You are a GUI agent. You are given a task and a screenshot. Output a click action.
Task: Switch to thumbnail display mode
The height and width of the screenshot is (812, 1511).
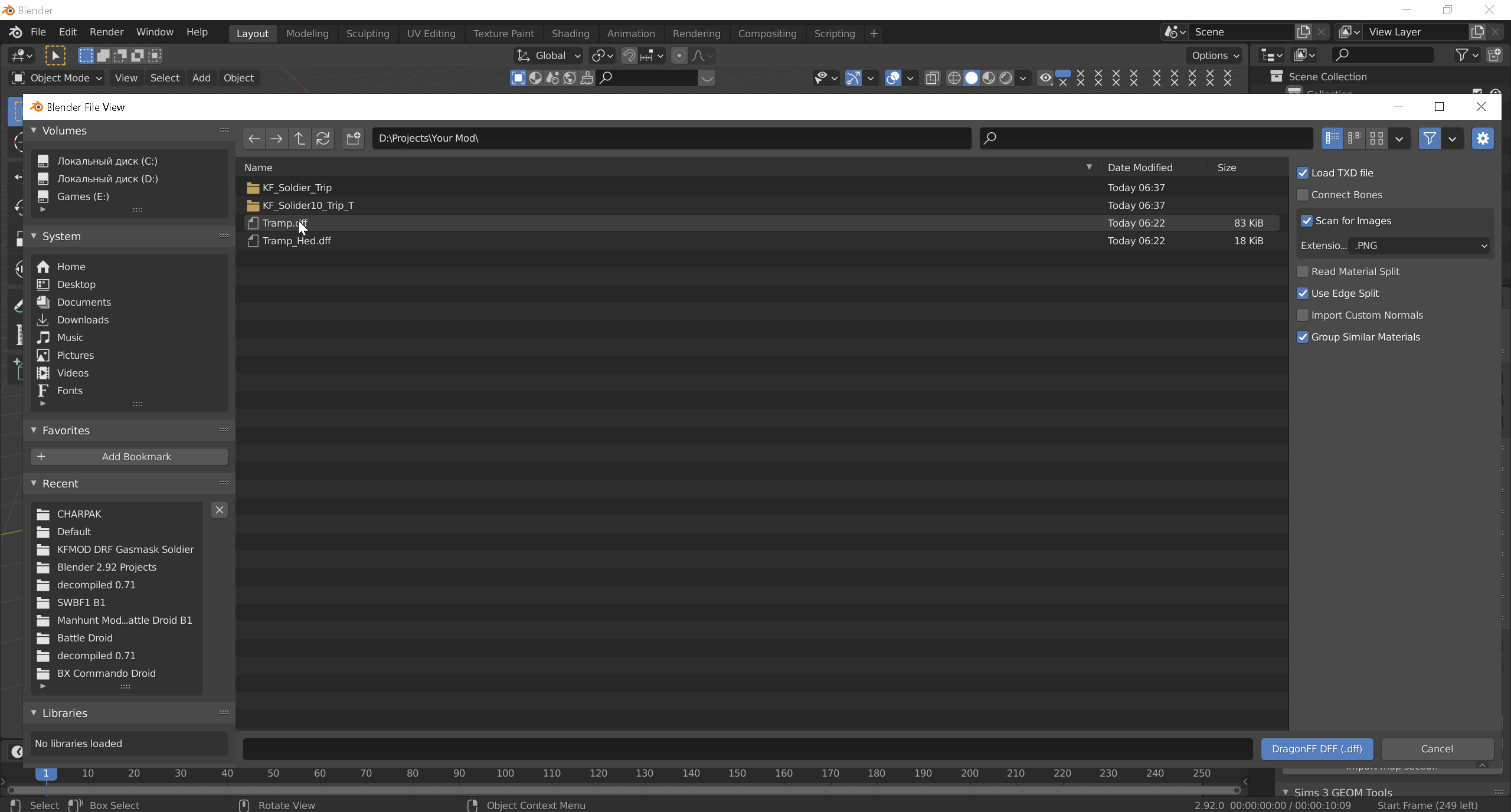point(1376,139)
